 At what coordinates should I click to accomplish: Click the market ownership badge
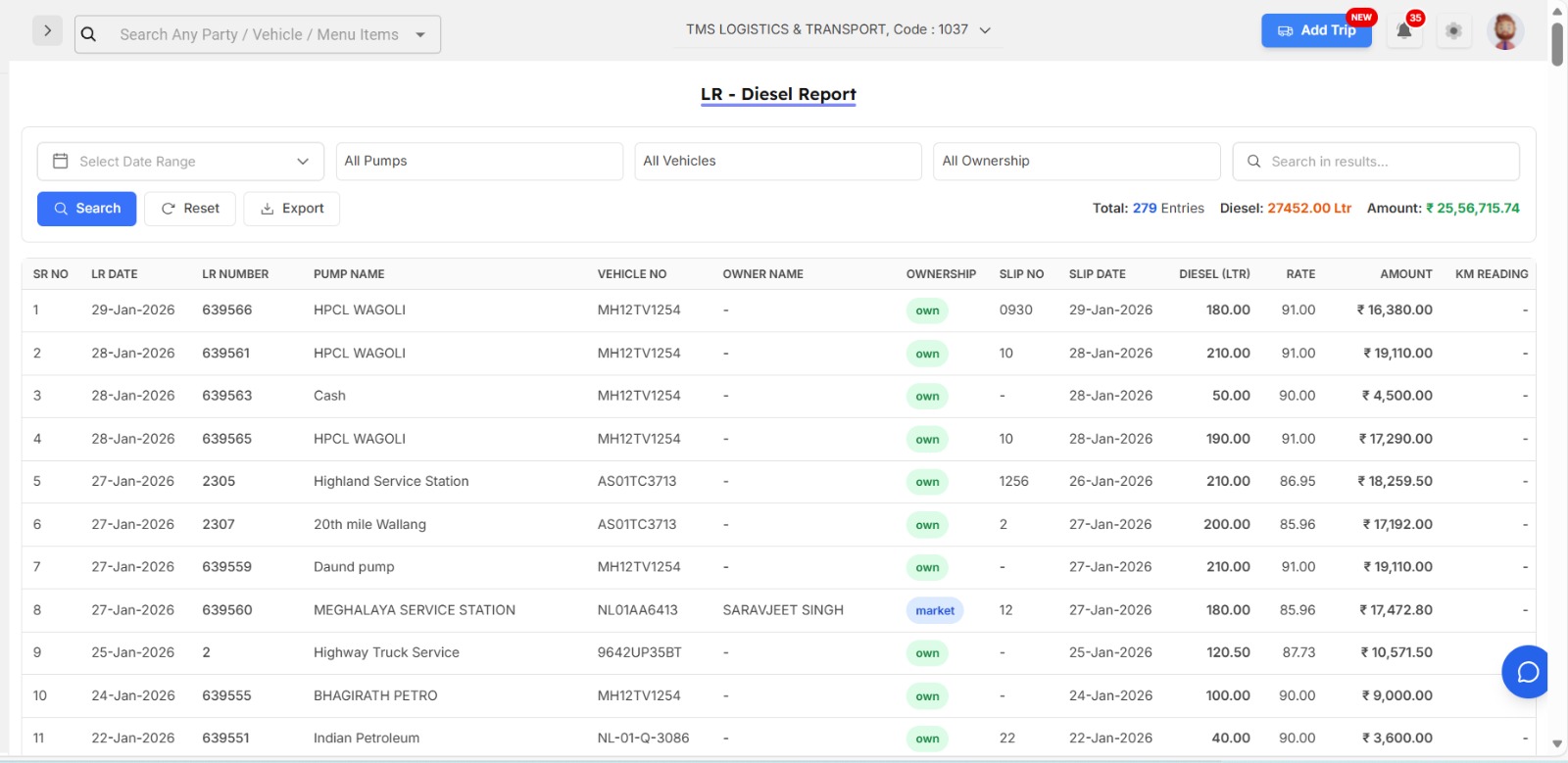[x=934, y=610]
